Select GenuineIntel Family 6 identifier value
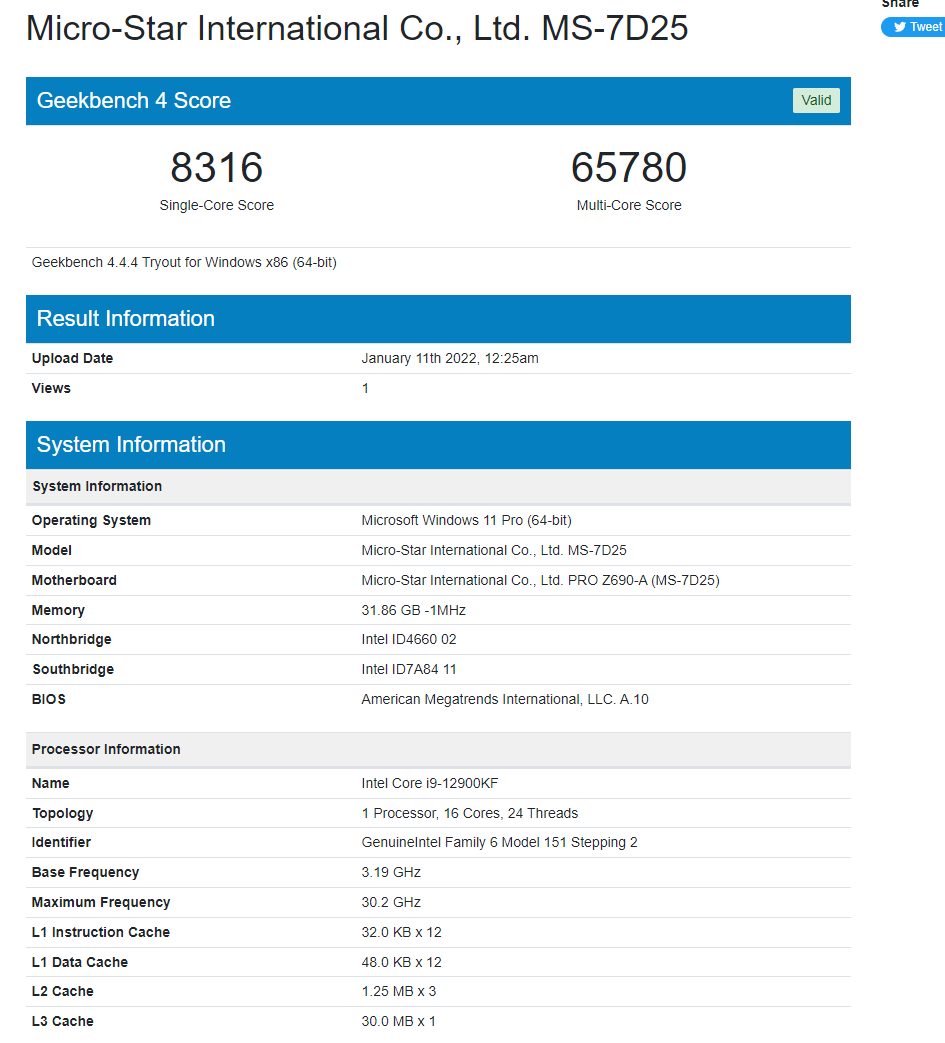945x1043 pixels. (499, 843)
